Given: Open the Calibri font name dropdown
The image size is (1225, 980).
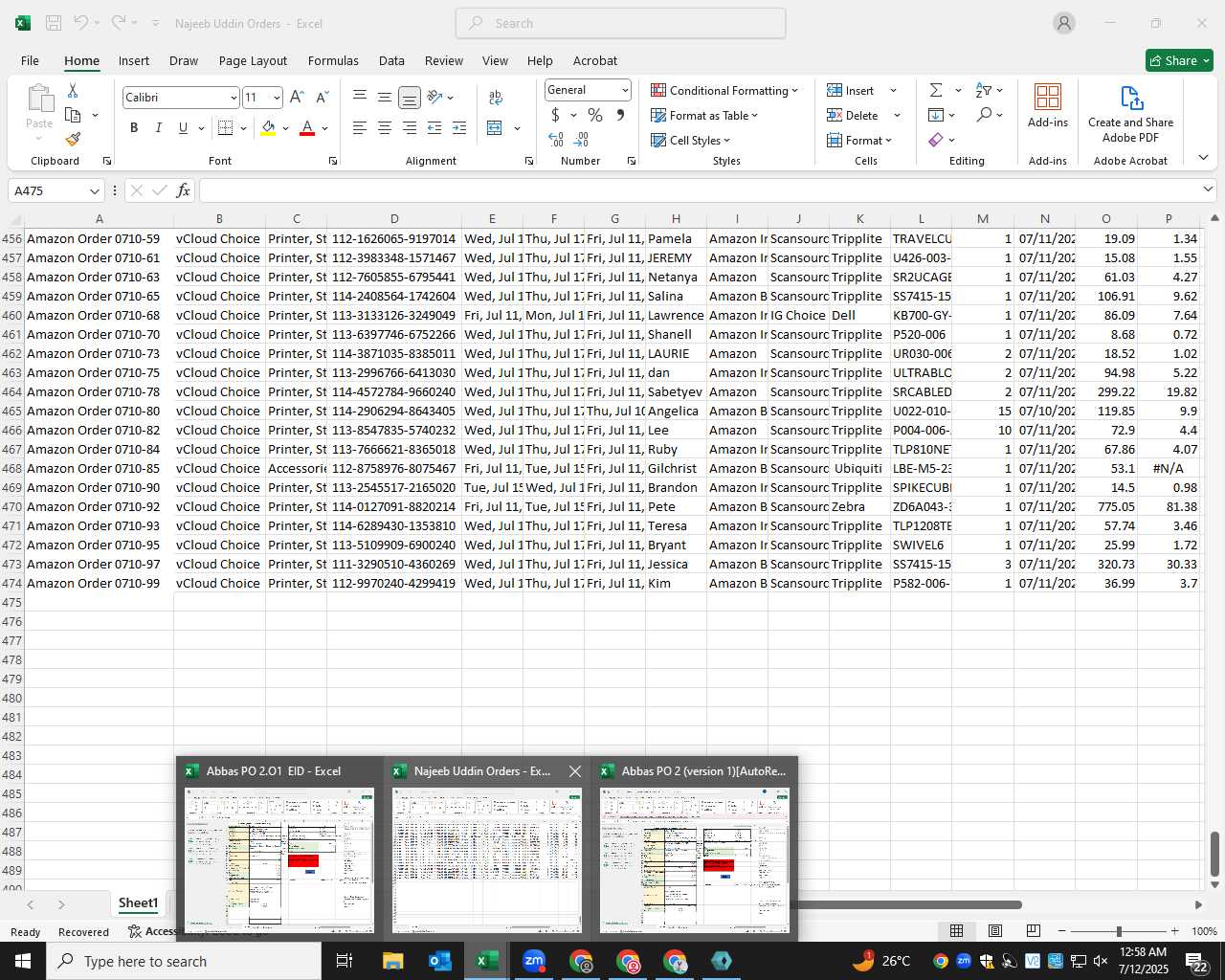Looking at the screenshot, I should (233, 98).
